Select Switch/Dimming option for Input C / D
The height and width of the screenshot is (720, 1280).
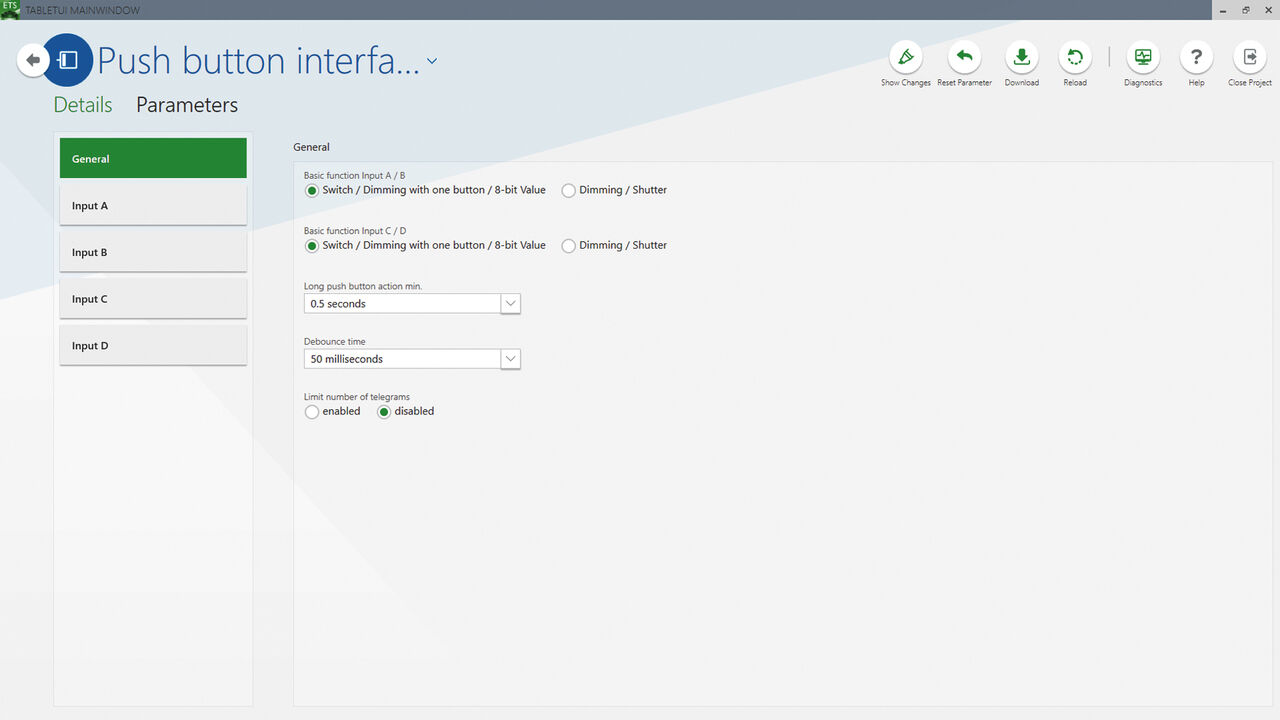click(x=312, y=246)
